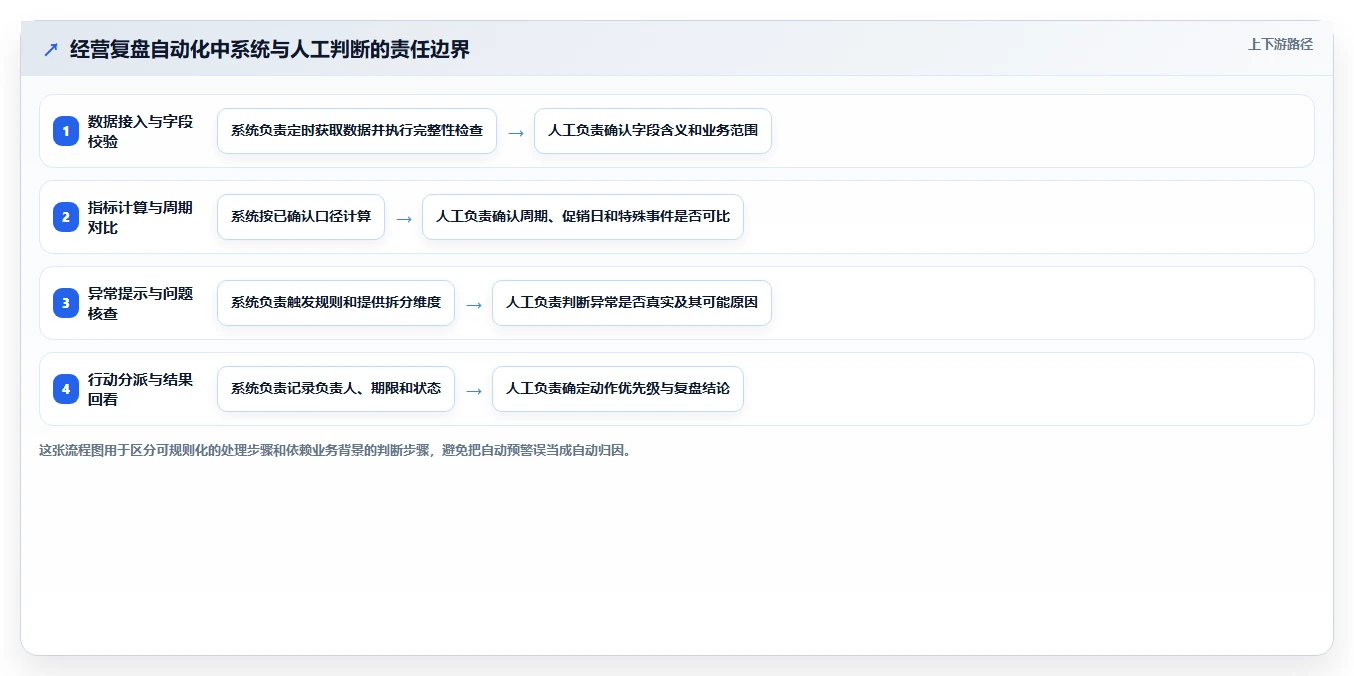1354x676 pixels.
Task: Select the 异常提示与问题核查 step label
Action: pyautogui.click(x=141, y=303)
